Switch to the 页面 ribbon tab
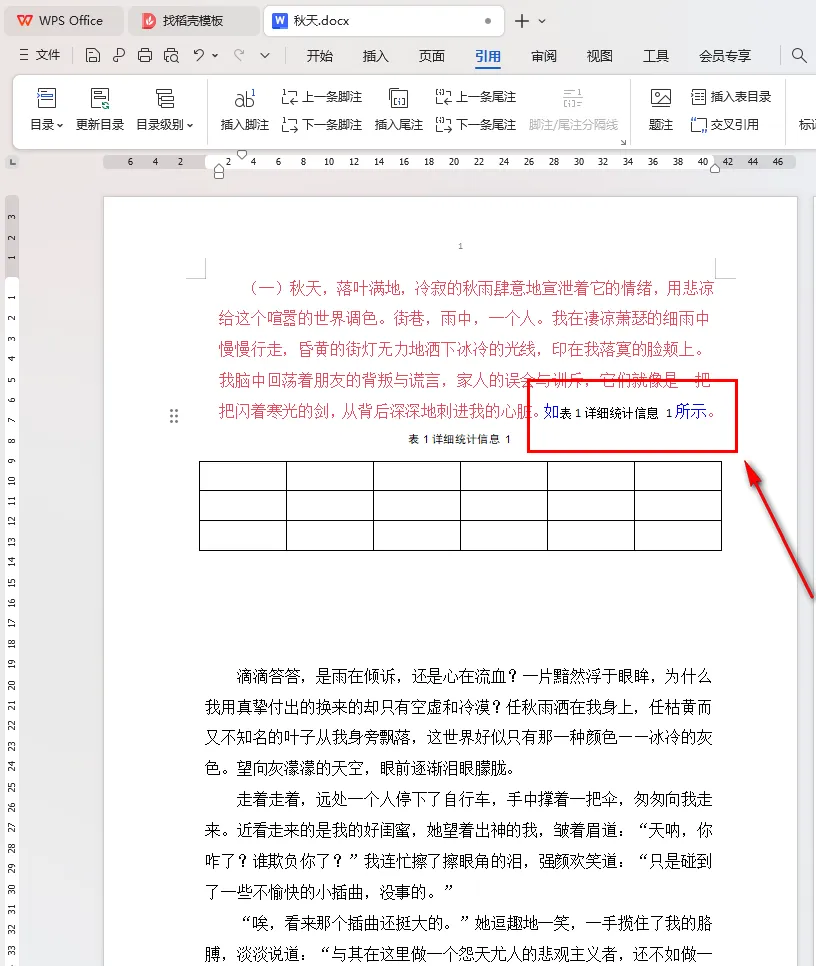Image resolution: width=816 pixels, height=966 pixels. click(x=432, y=56)
